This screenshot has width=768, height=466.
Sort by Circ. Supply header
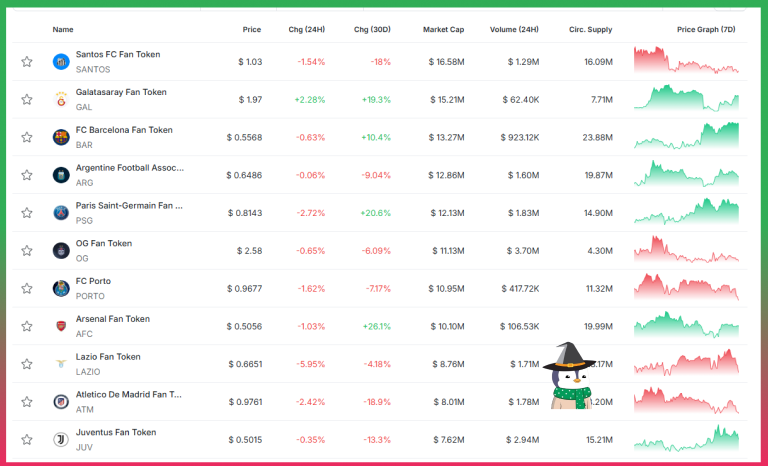coord(591,29)
